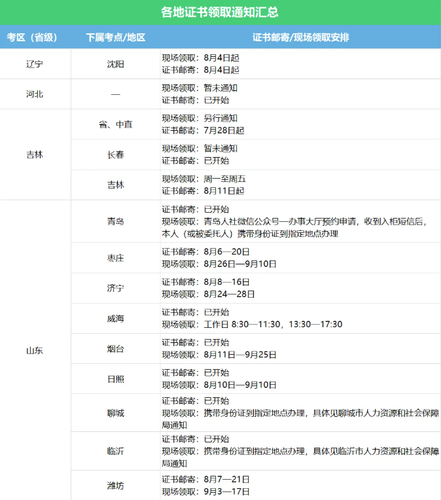Click the province cell 山东
Viewport: 441px width, 500px height.
pyautogui.click(x=35, y=351)
